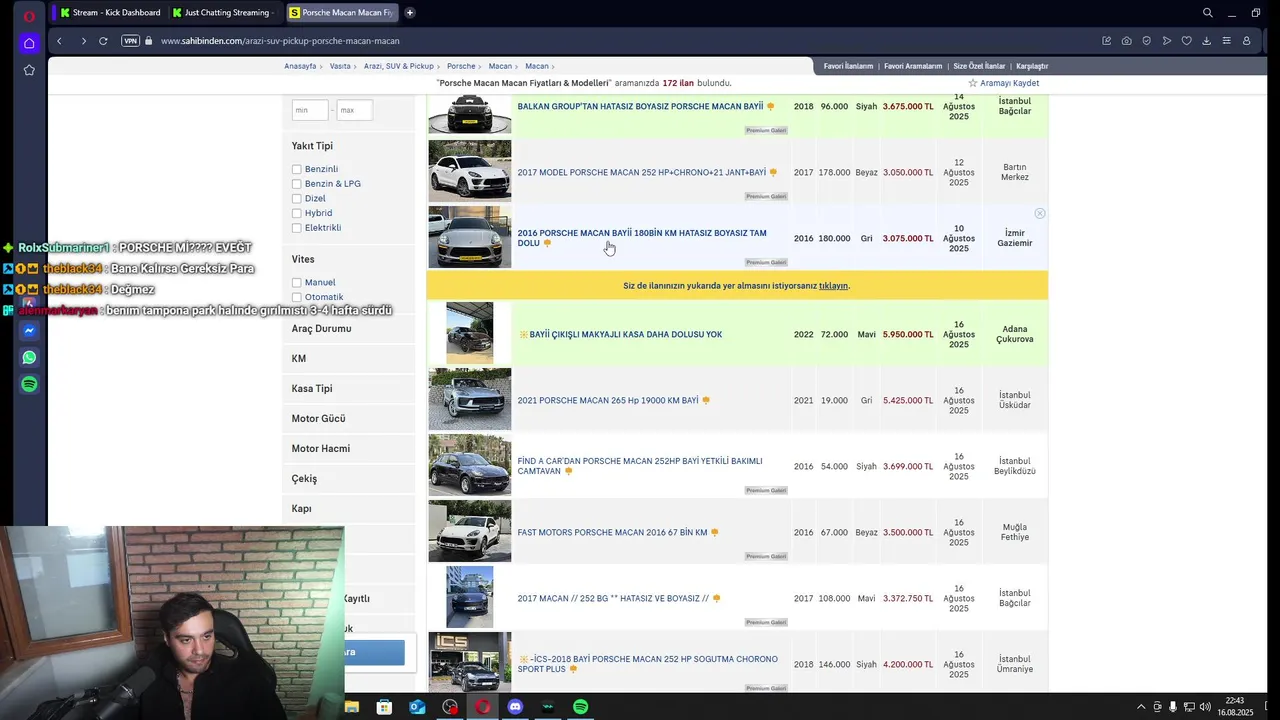
Task: Open the sidebar bookmarks star icon
Action: click(x=29, y=70)
